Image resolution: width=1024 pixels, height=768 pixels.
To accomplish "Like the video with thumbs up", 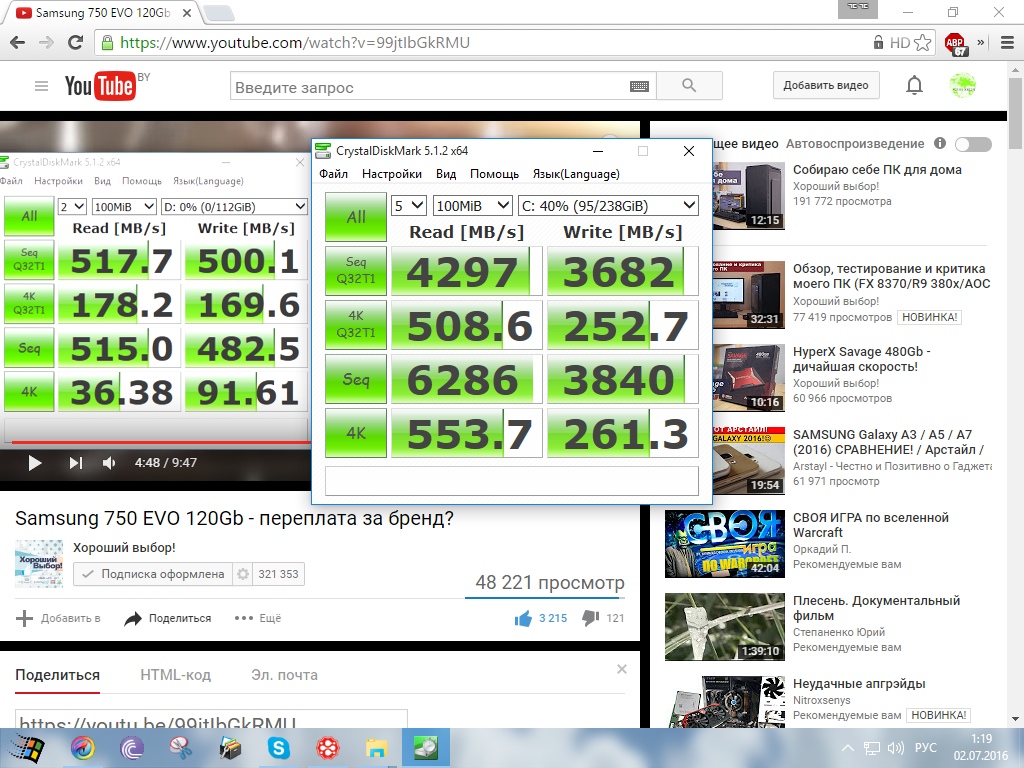I will click(x=523, y=618).
